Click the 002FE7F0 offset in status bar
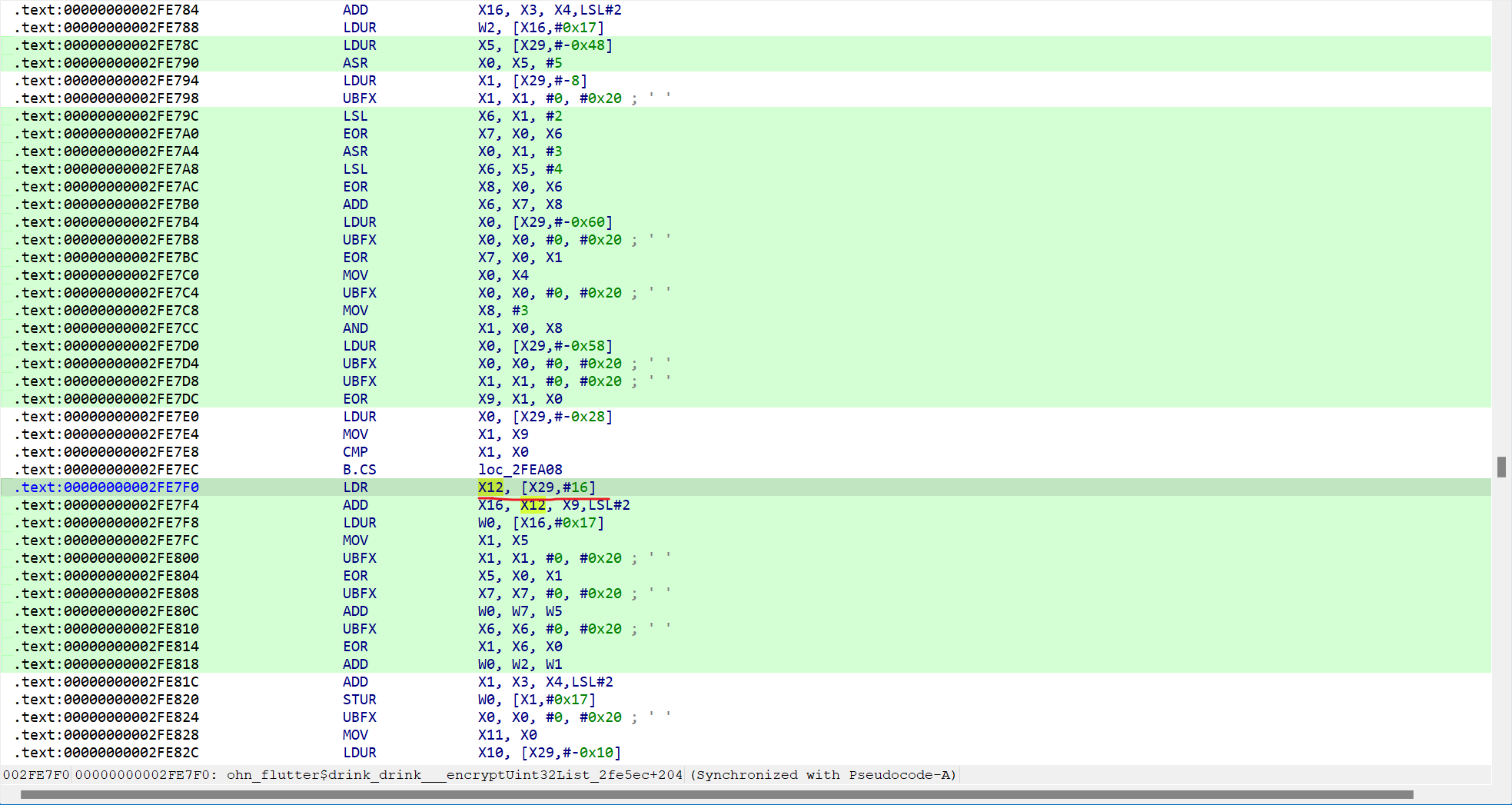 coord(36,775)
